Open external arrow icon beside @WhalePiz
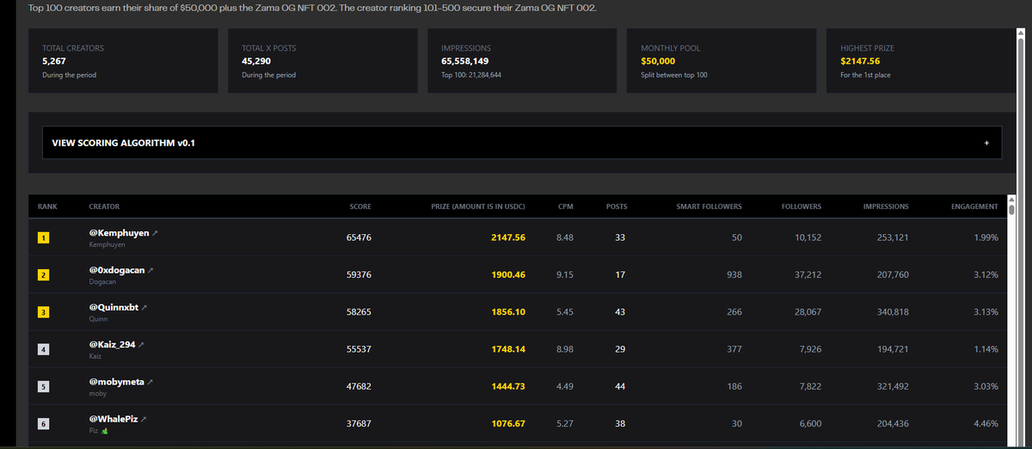 (143, 418)
